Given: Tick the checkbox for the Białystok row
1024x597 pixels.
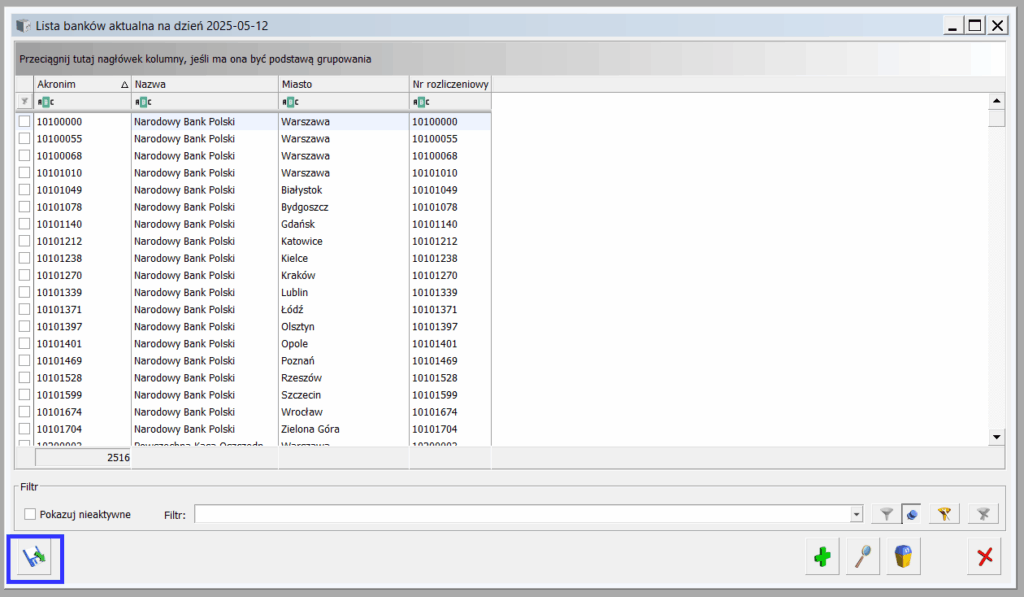Looking at the screenshot, I should pyautogui.click(x=24, y=190).
